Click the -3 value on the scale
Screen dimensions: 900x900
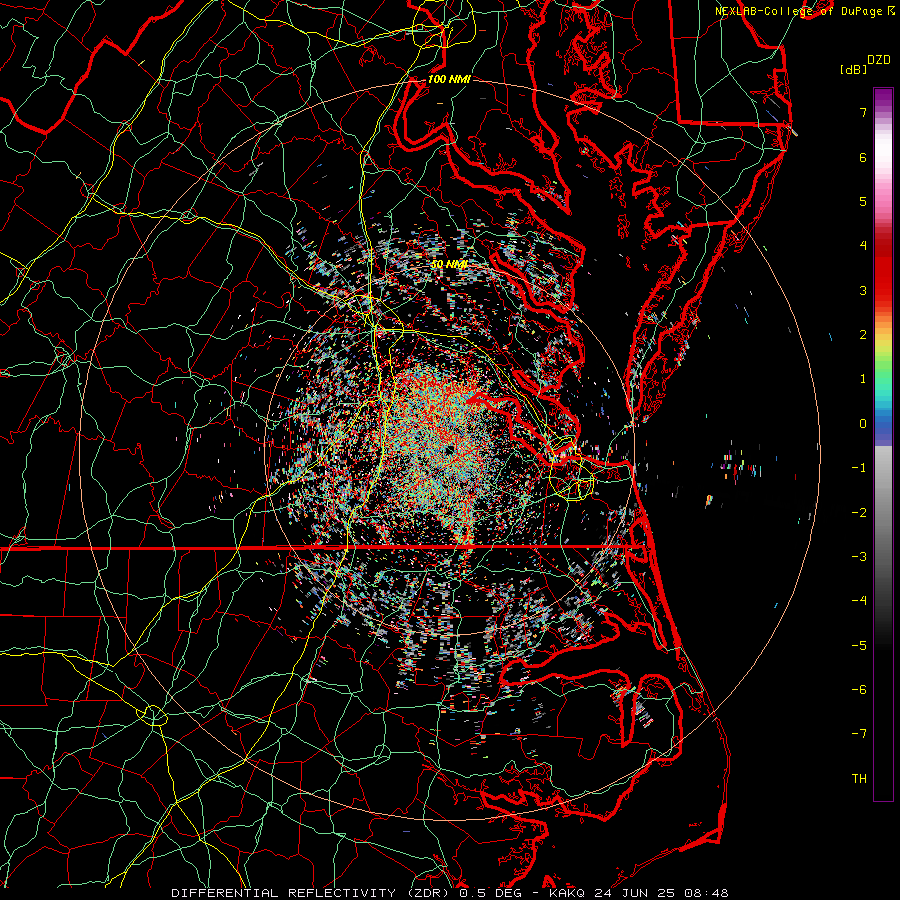click(859, 557)
